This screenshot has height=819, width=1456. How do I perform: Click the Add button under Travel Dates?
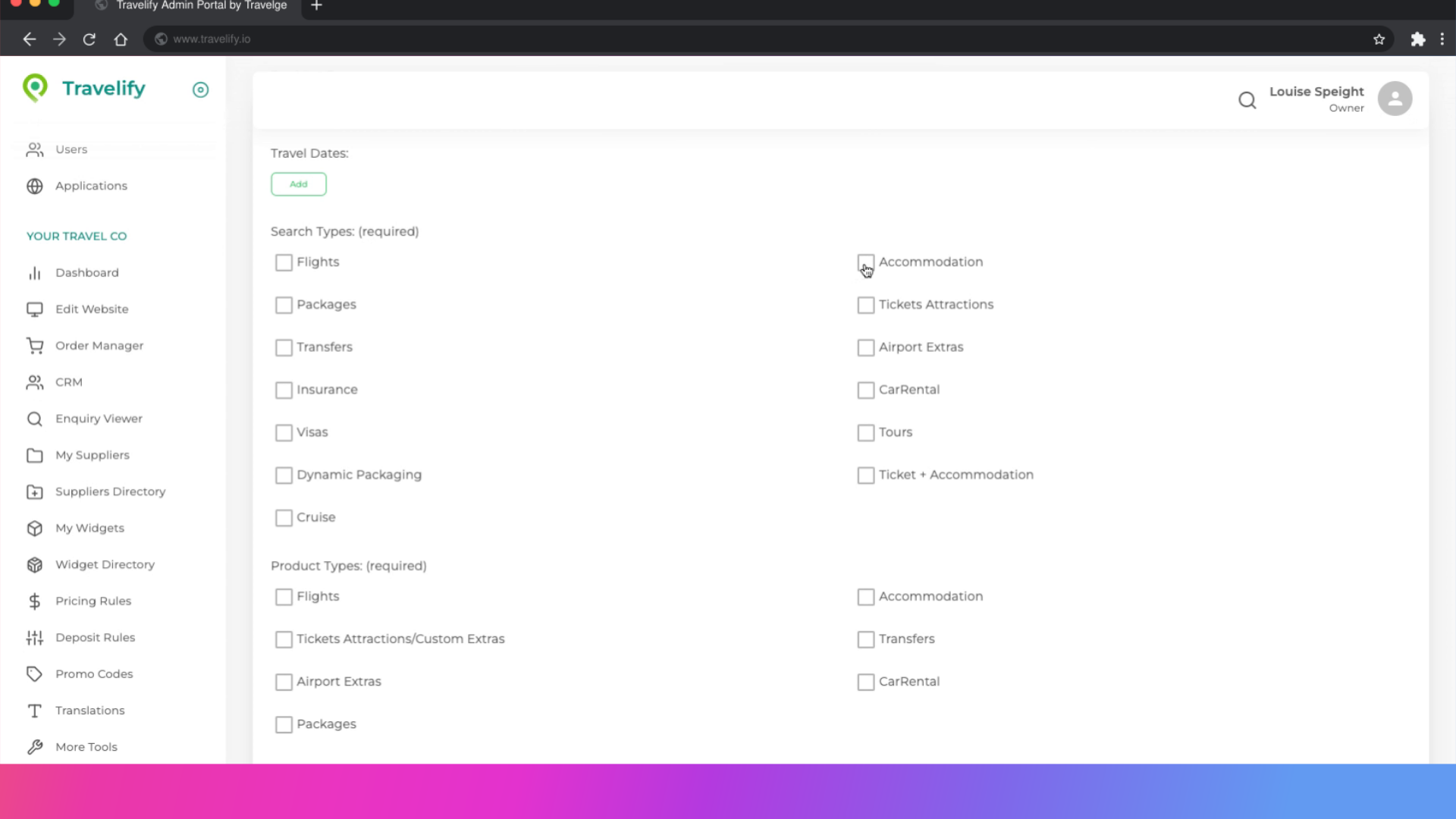point(298,184)
